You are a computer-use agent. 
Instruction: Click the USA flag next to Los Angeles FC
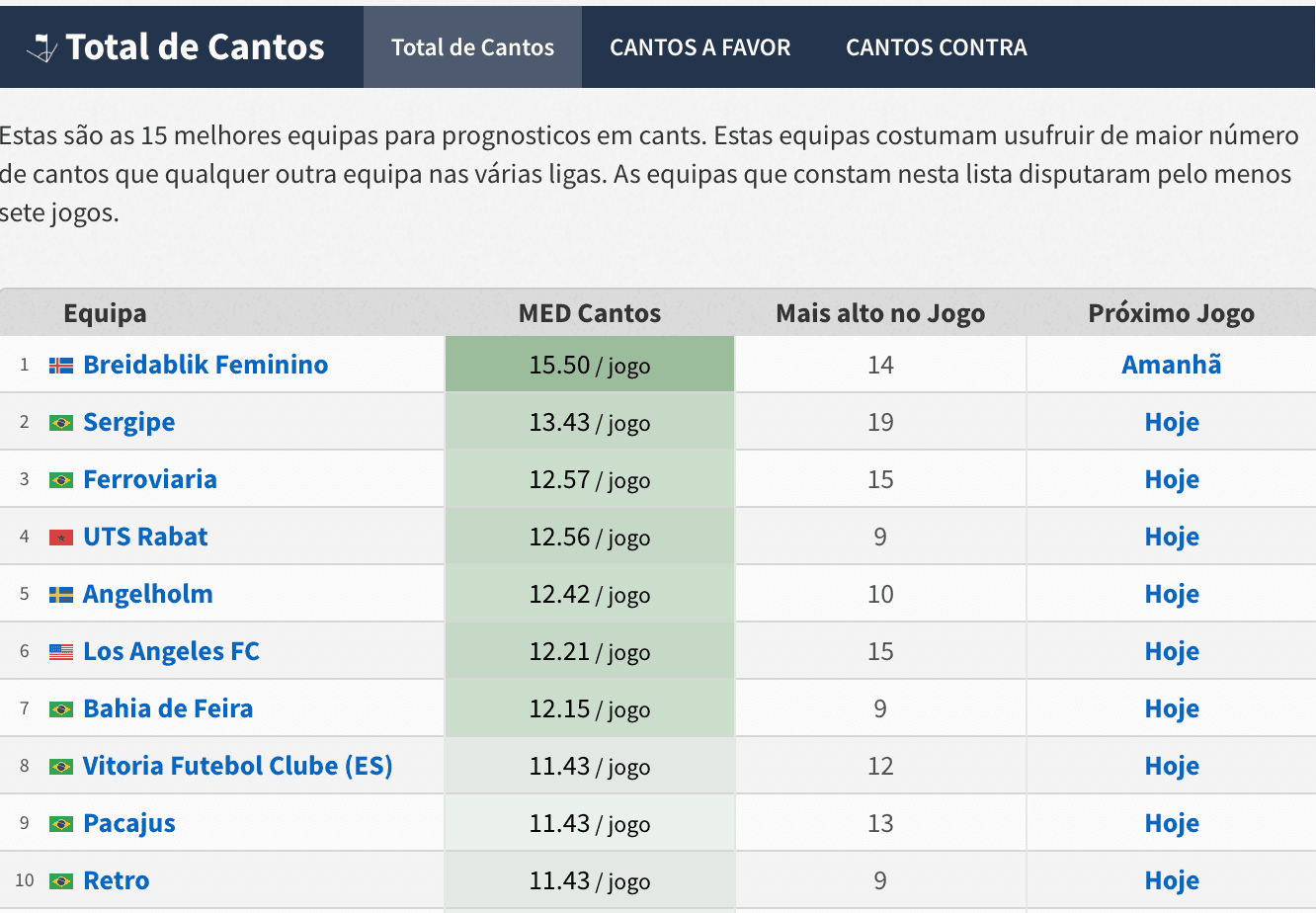click(61, 652)
